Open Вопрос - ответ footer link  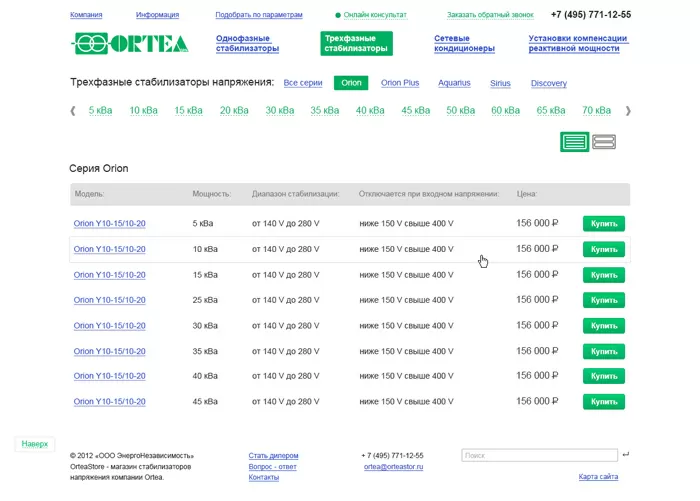click(272, 467)
